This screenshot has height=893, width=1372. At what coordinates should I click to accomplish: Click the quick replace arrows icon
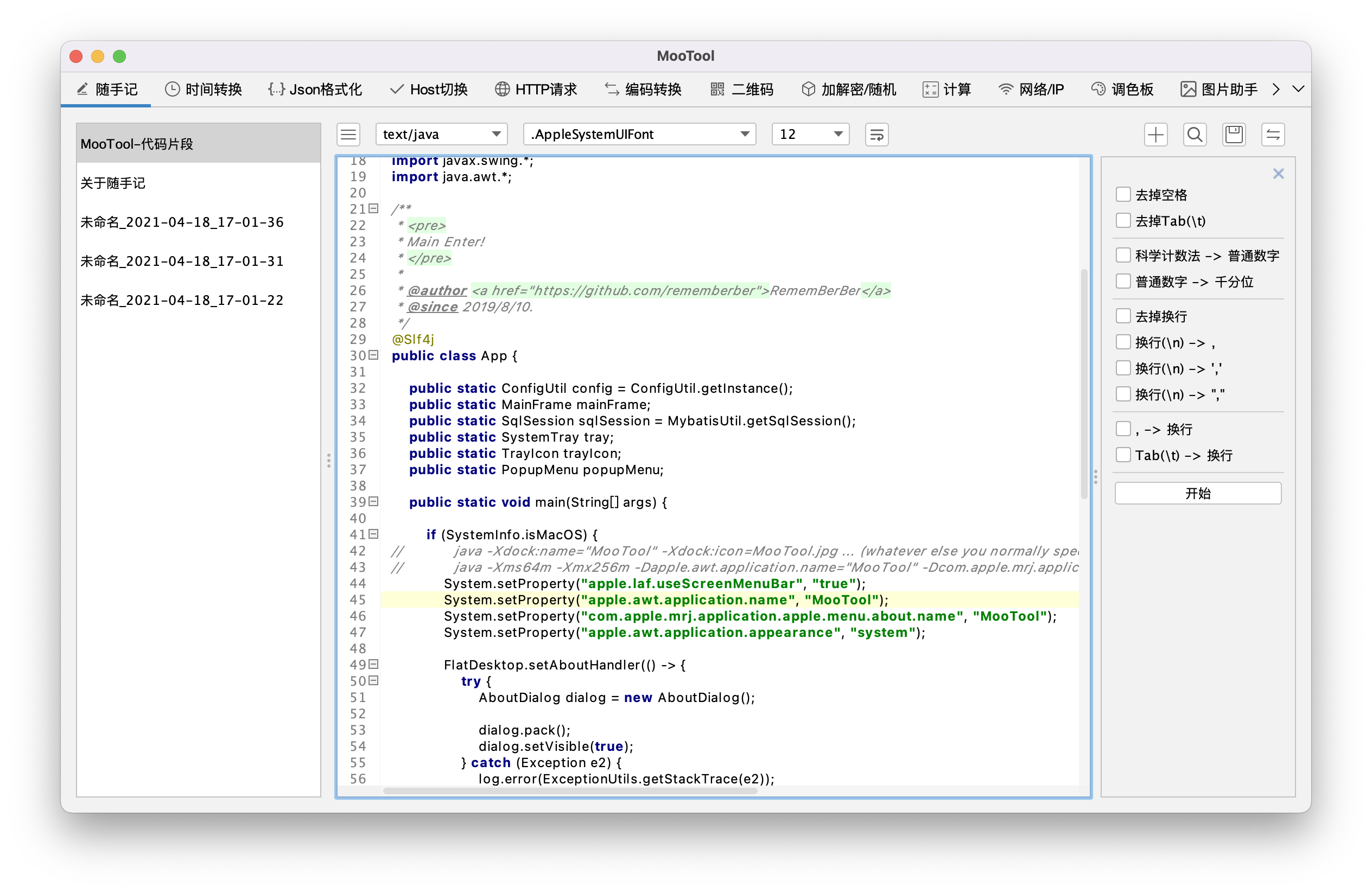[1273, 134]
